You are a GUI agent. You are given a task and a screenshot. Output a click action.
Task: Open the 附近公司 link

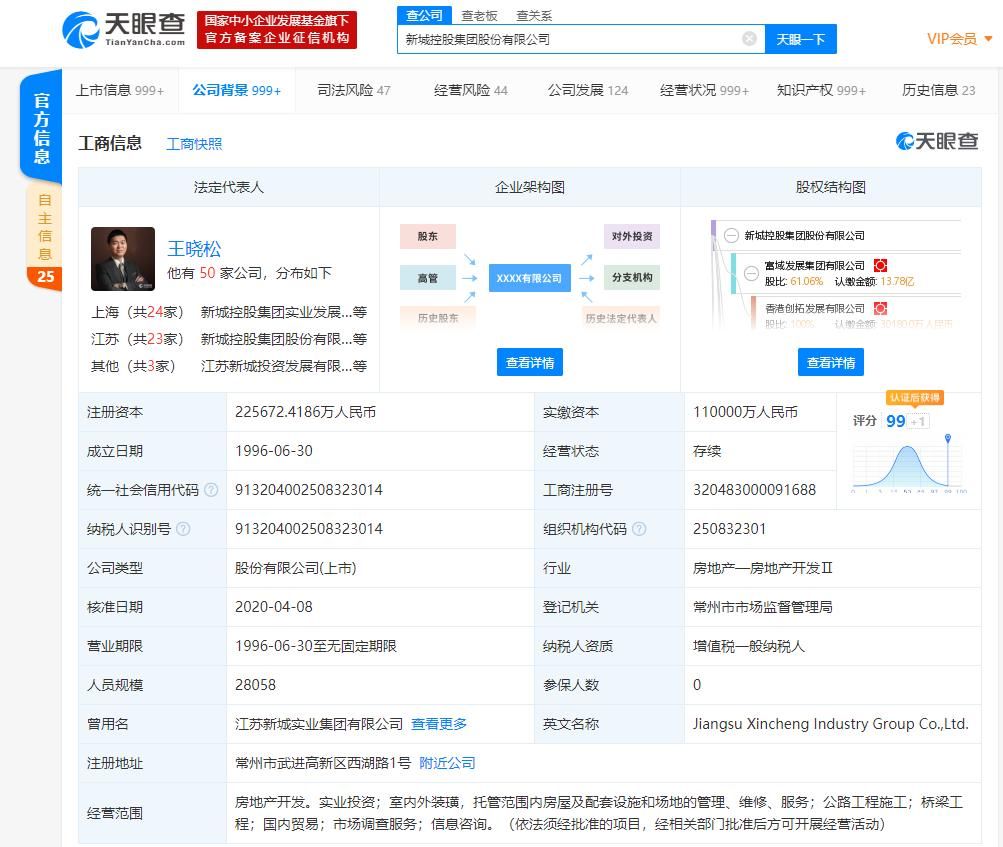tap(446, 762)
